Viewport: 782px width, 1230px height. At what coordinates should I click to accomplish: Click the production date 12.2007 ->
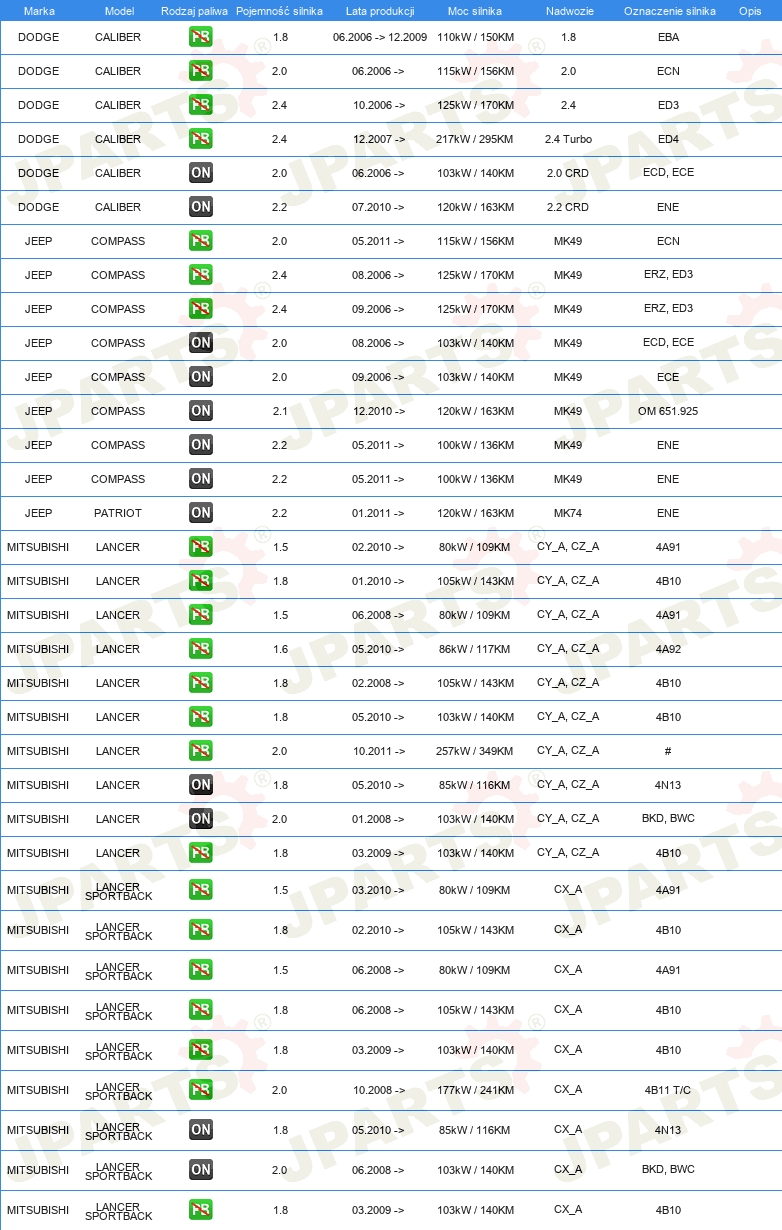click(x=378, y=139)
